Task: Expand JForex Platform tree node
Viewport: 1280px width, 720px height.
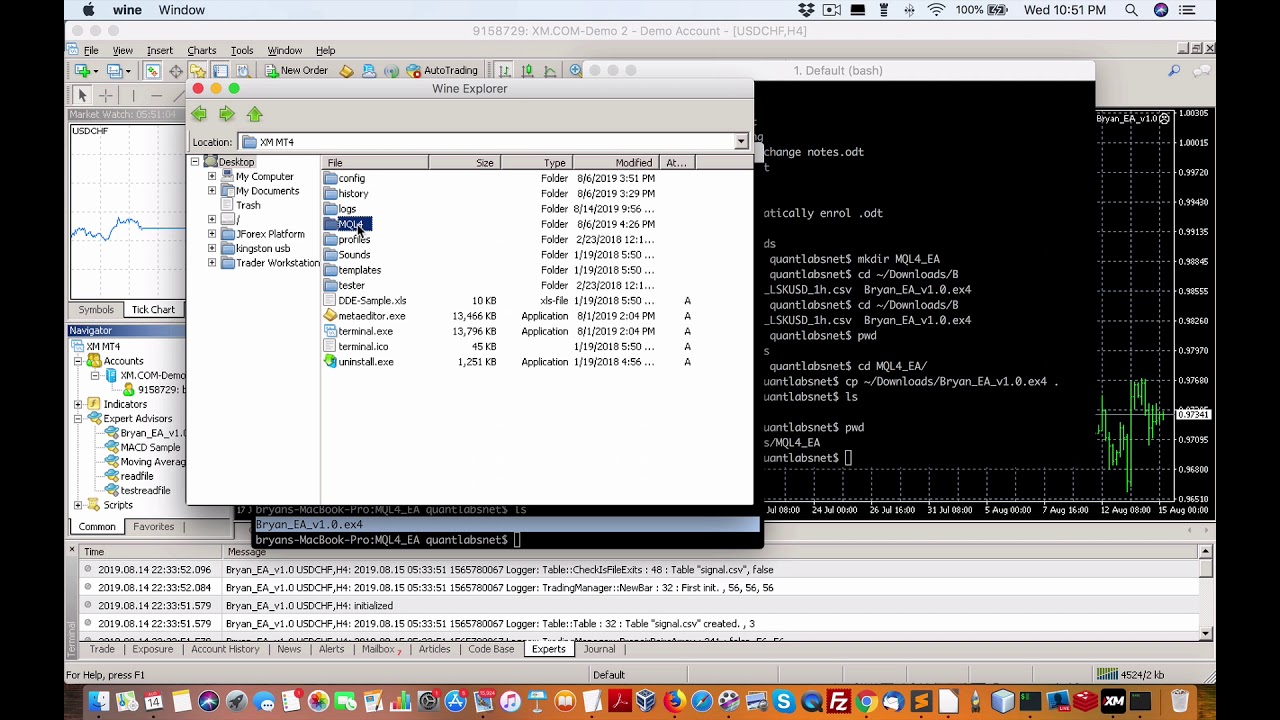Action: click(212, 234)
